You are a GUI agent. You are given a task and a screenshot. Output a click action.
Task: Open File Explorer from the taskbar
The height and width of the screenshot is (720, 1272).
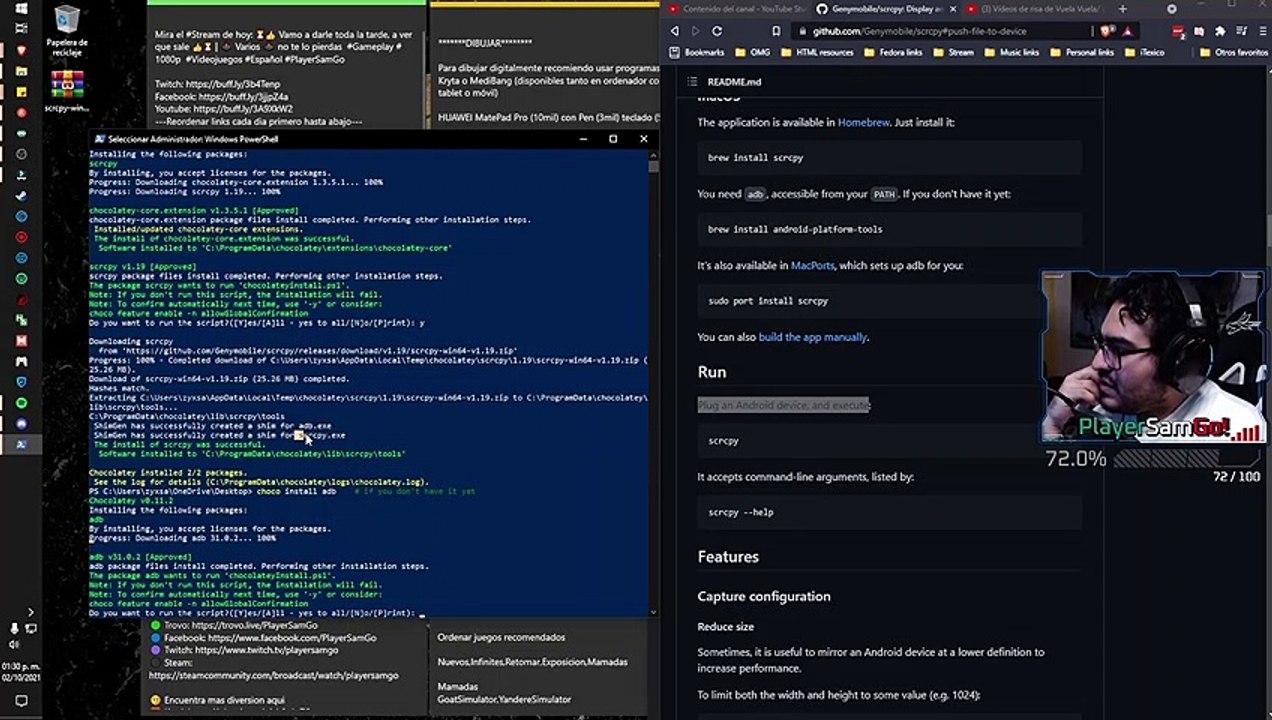21,71
